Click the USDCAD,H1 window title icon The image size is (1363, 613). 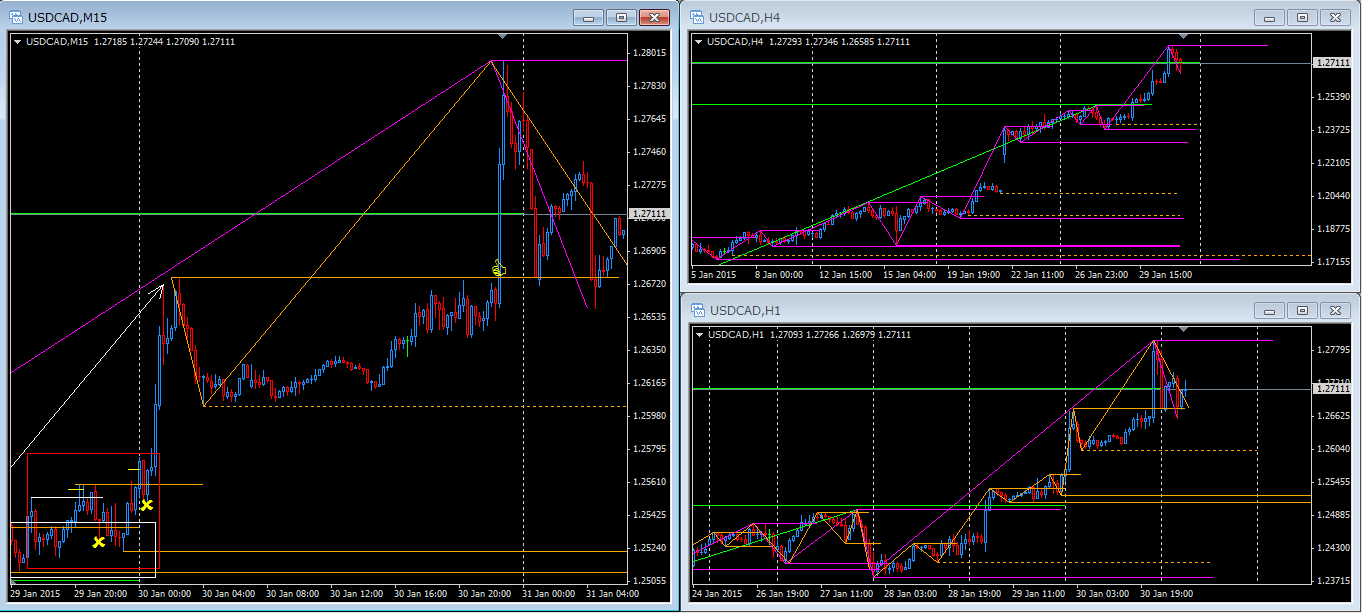[695, 310]
